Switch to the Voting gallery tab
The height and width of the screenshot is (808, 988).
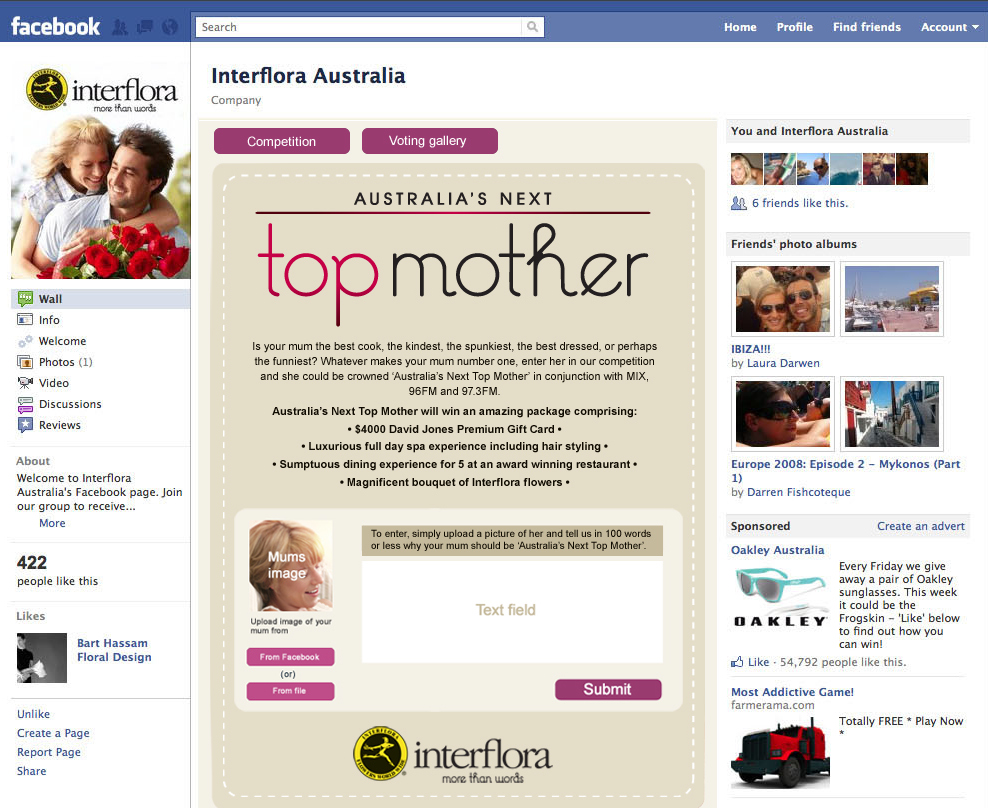tap(430, 141)
